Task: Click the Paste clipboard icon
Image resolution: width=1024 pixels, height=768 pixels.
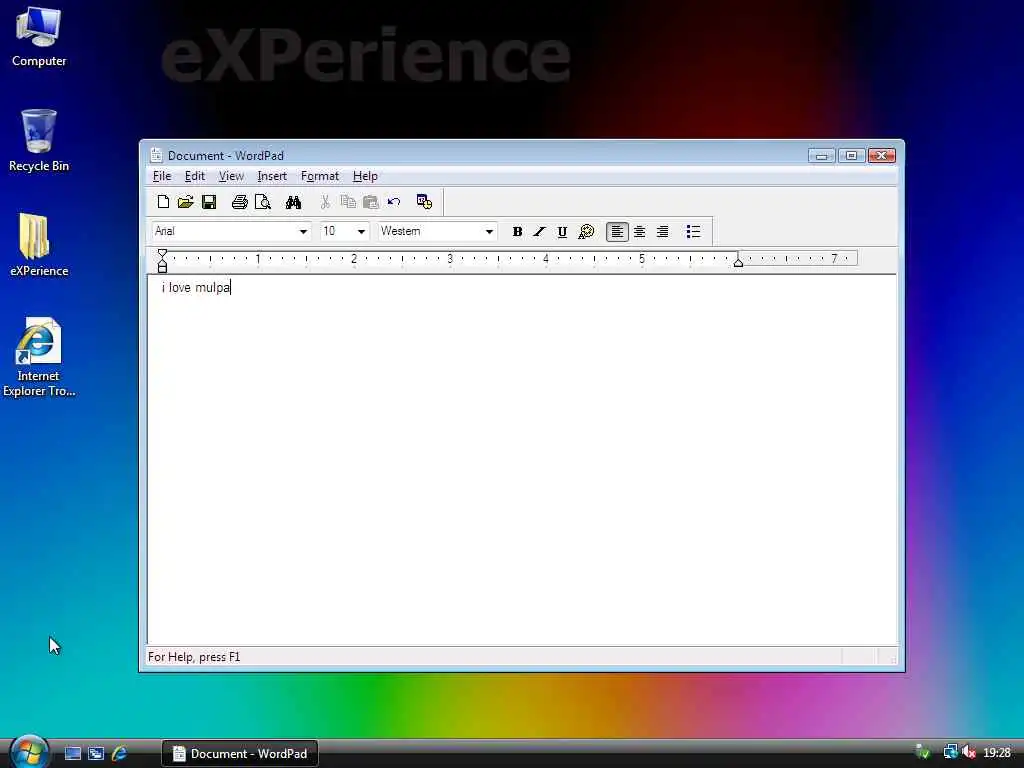Action: [x=371, y=202]
